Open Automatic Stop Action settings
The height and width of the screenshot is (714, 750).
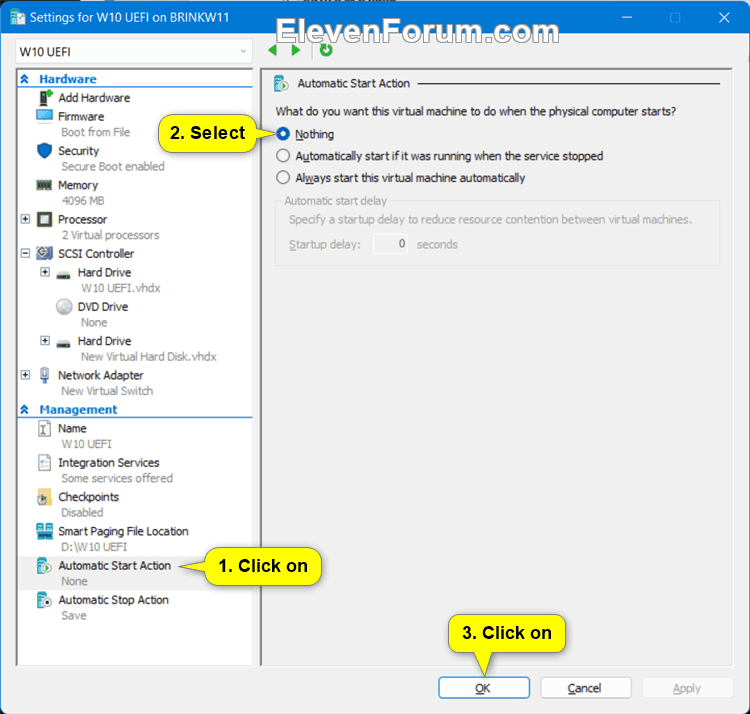click(x=113, y=600)
